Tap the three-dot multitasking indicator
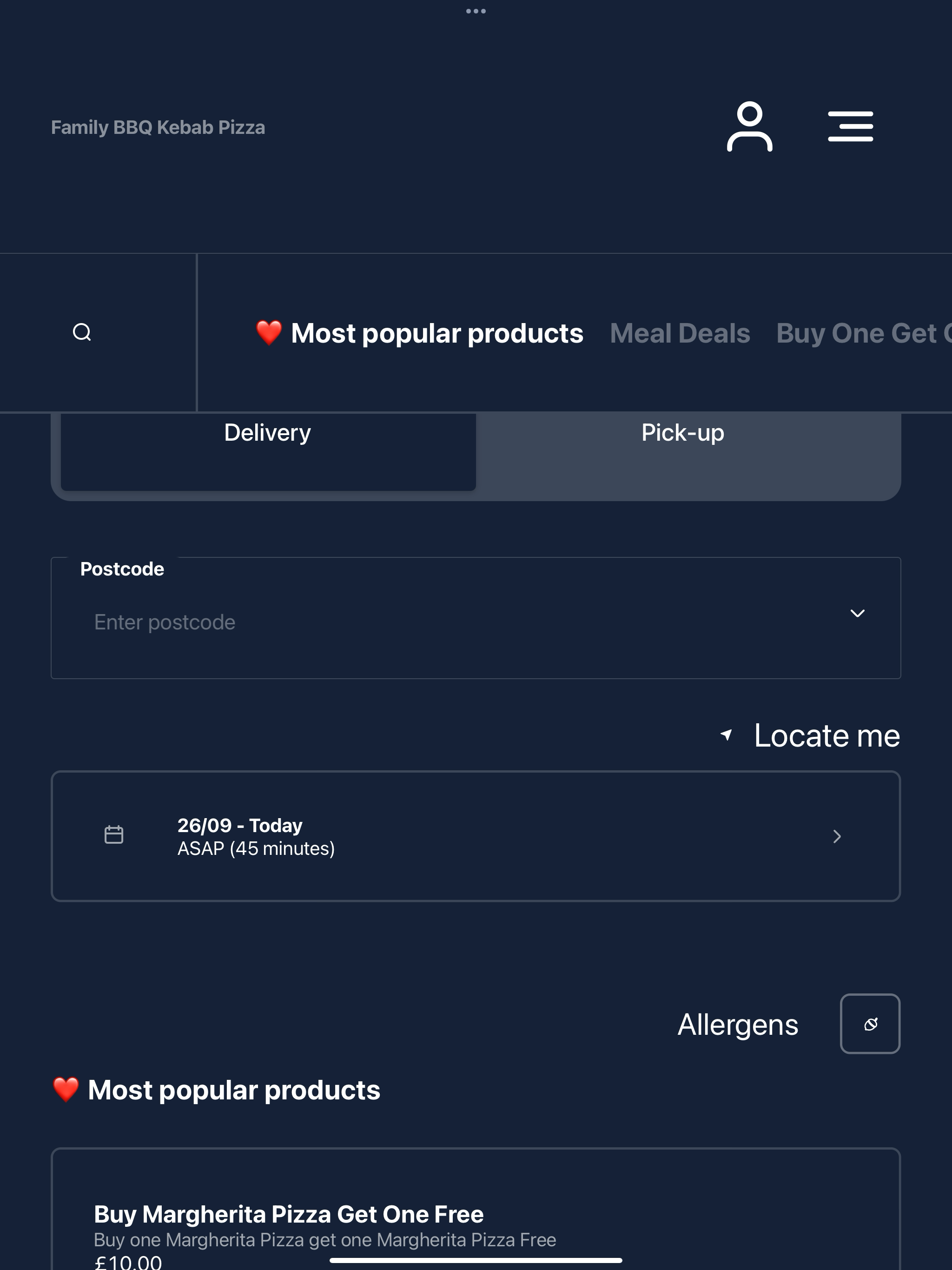The width and height of the screenshot is (952, 1270). coord(476,11)
